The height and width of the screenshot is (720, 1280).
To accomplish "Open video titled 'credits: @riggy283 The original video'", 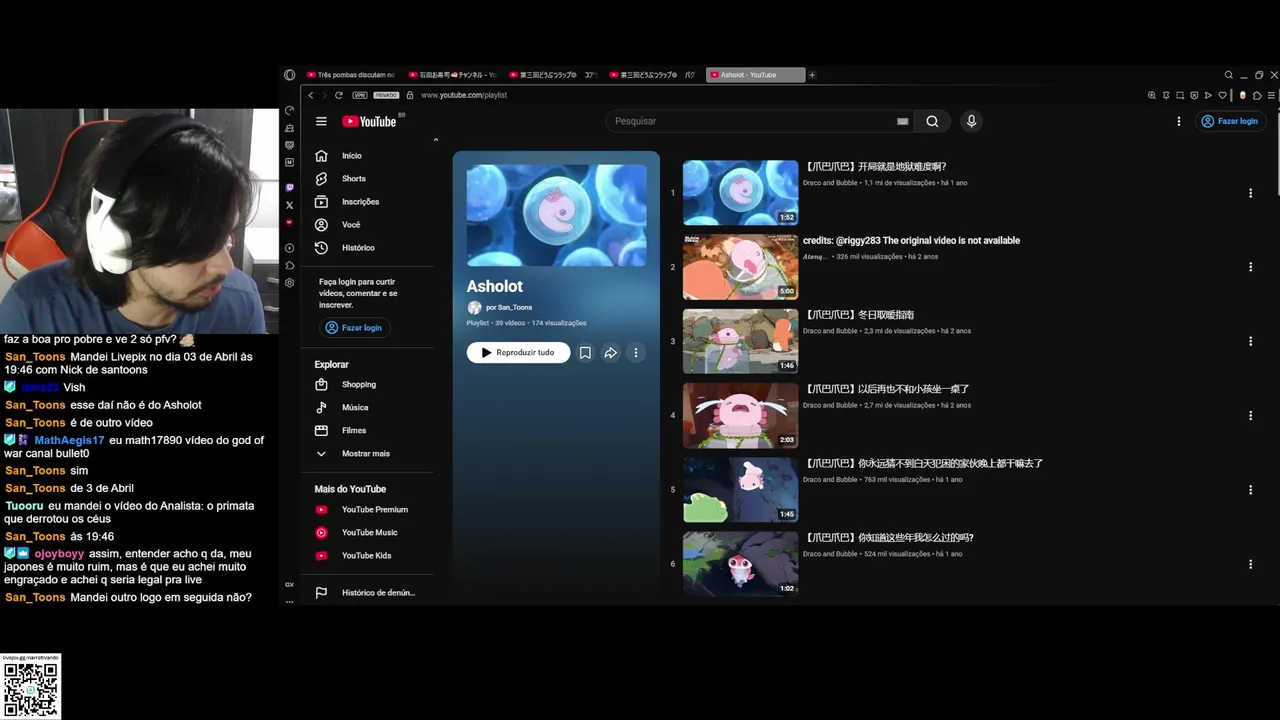I will tap(911, 241).
